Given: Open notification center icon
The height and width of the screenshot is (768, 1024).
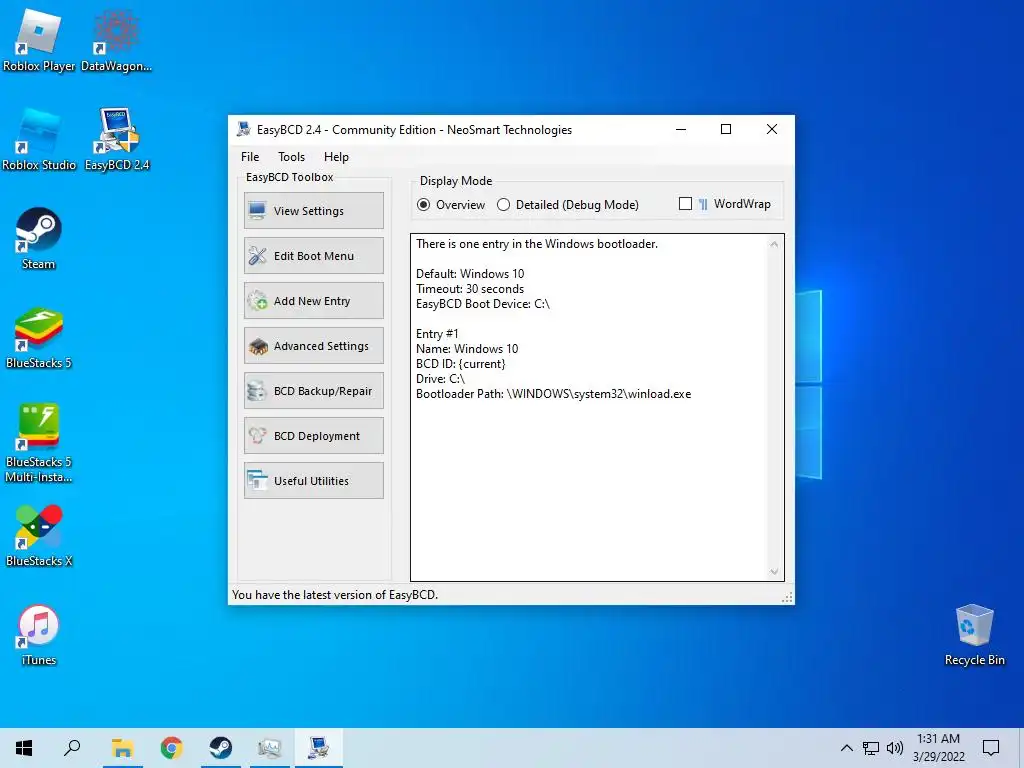Looking at the screenshot, I should click(991, 748).
